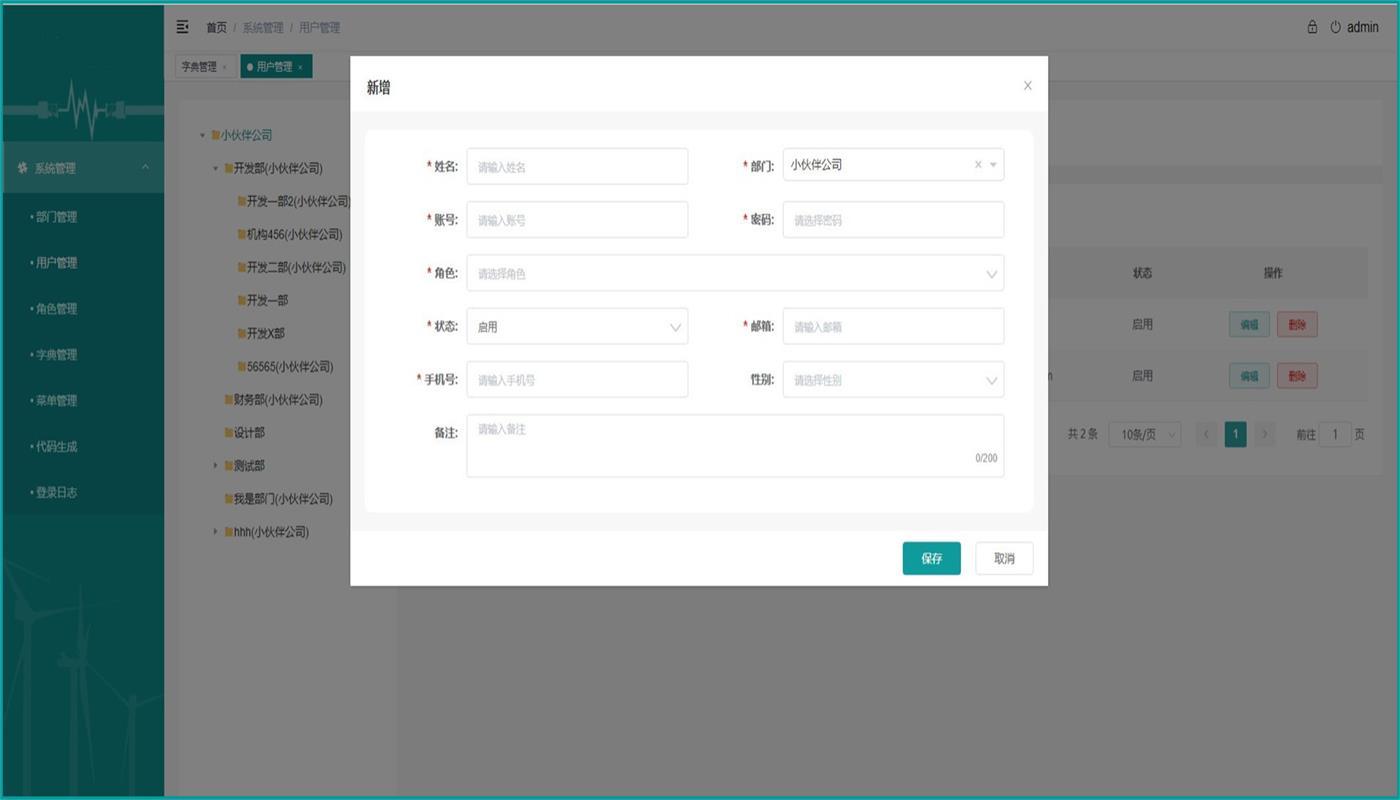This screenshot has height=800, width=1400.
Task: Expand the hhh(小伙伴公司) tree node
Action: [x=215, y=532]
